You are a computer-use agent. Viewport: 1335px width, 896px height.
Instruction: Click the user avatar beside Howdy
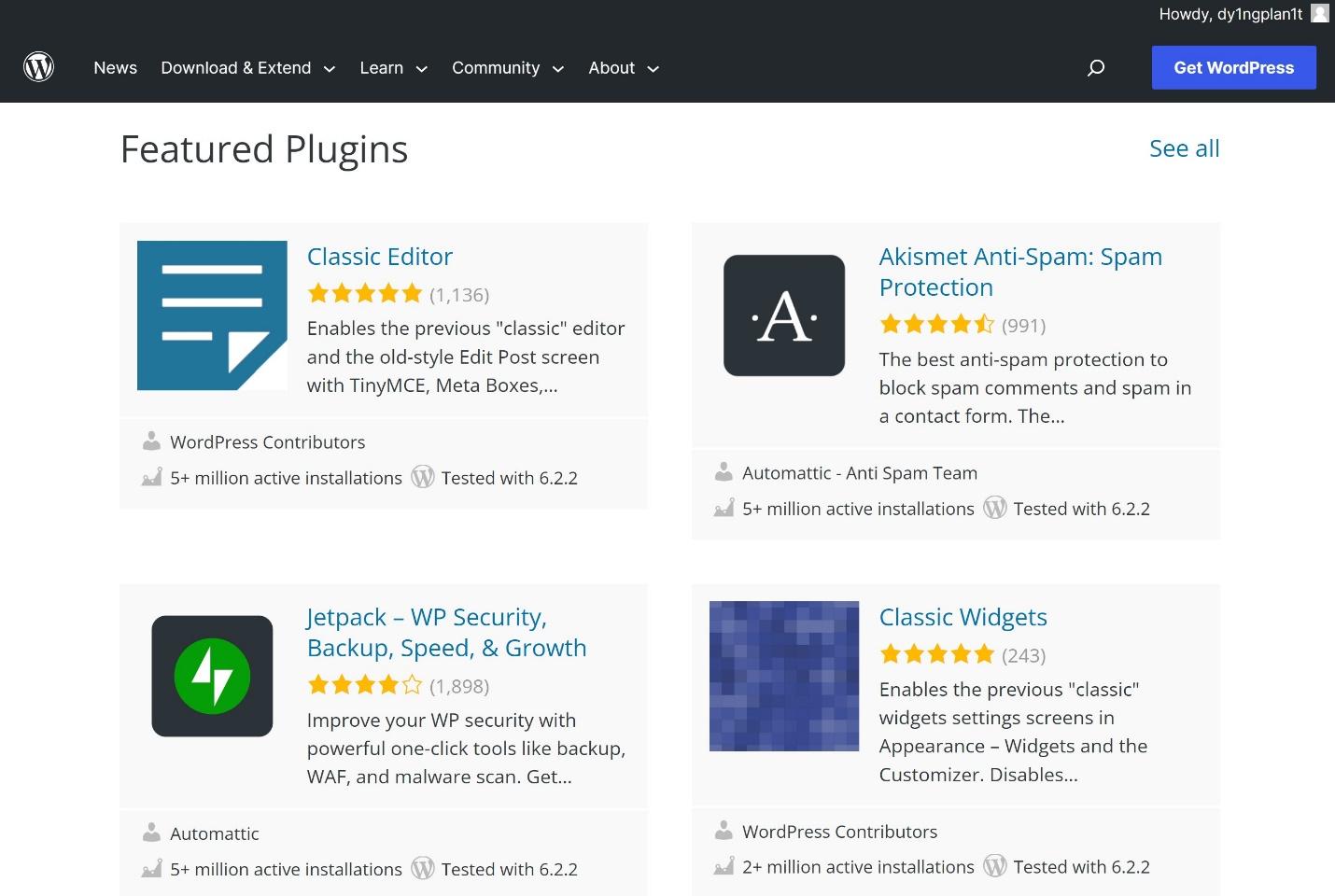1319,13
